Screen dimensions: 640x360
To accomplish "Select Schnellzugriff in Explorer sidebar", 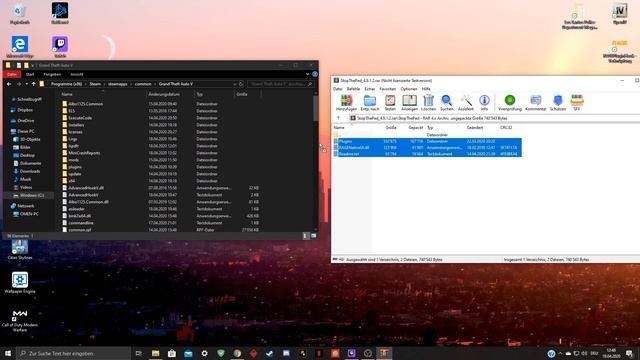I will [27, 99].
